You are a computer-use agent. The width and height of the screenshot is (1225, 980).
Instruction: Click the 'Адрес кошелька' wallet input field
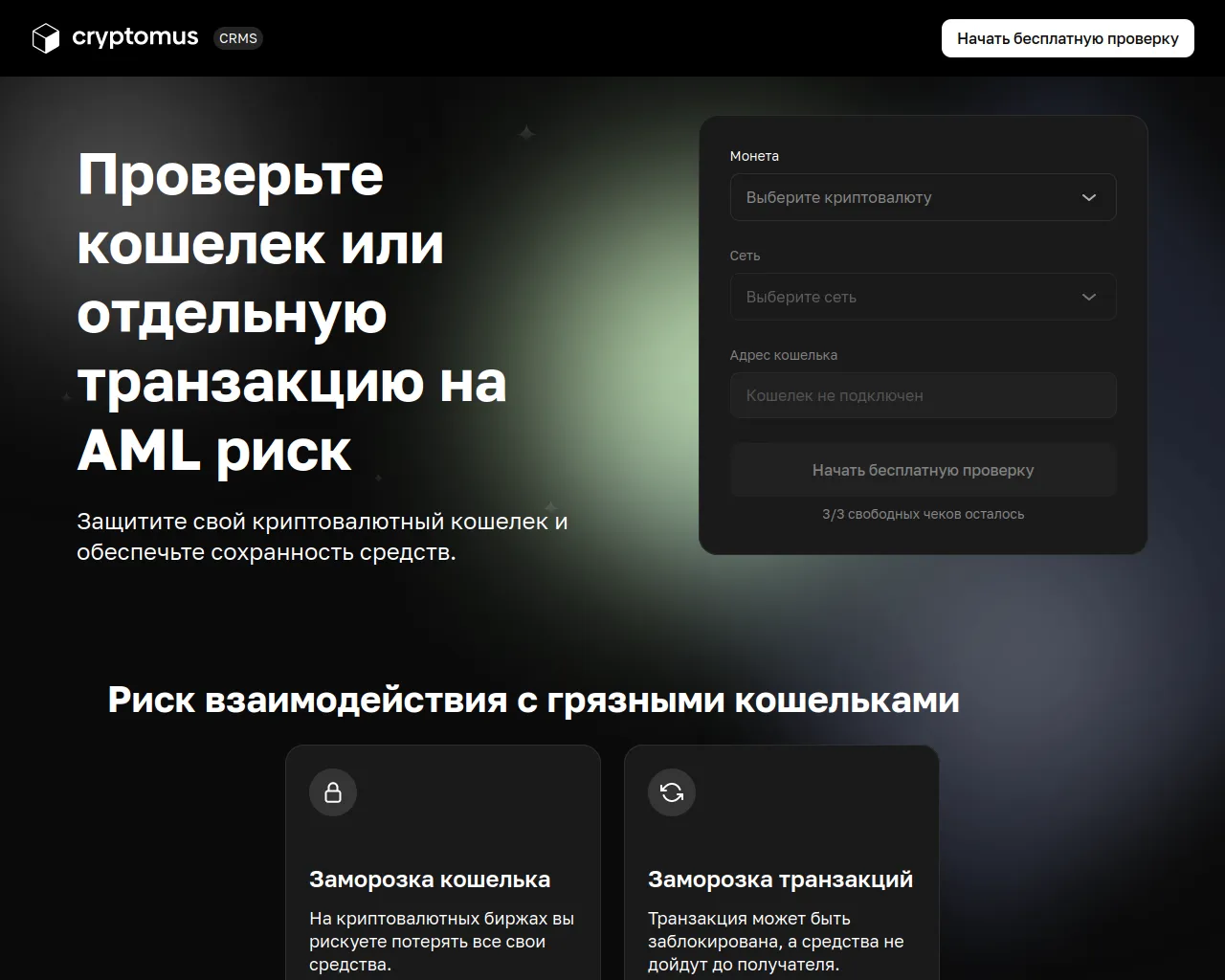[x=923, y=395]
